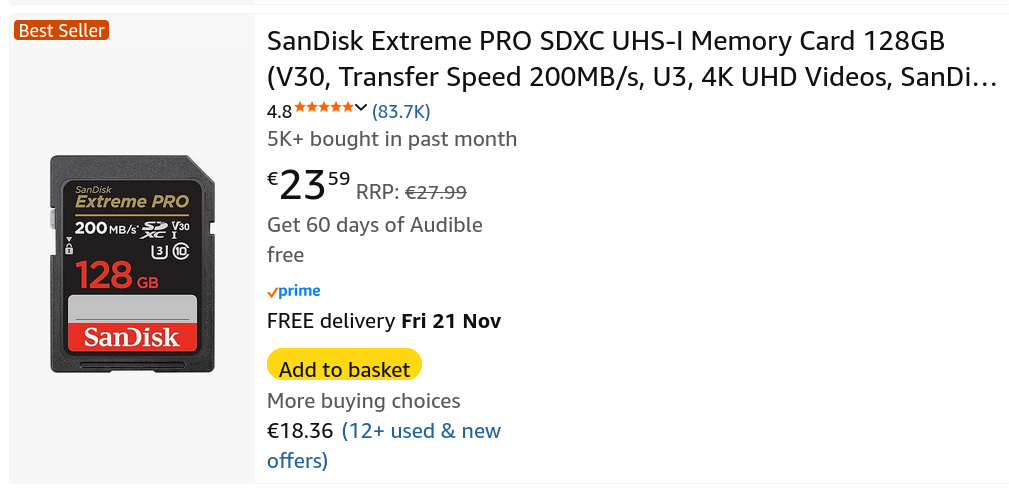Viewport: 1009px width, 488px height.
Task: Open the 12+ used & new offers link
Action: point(420,432)
